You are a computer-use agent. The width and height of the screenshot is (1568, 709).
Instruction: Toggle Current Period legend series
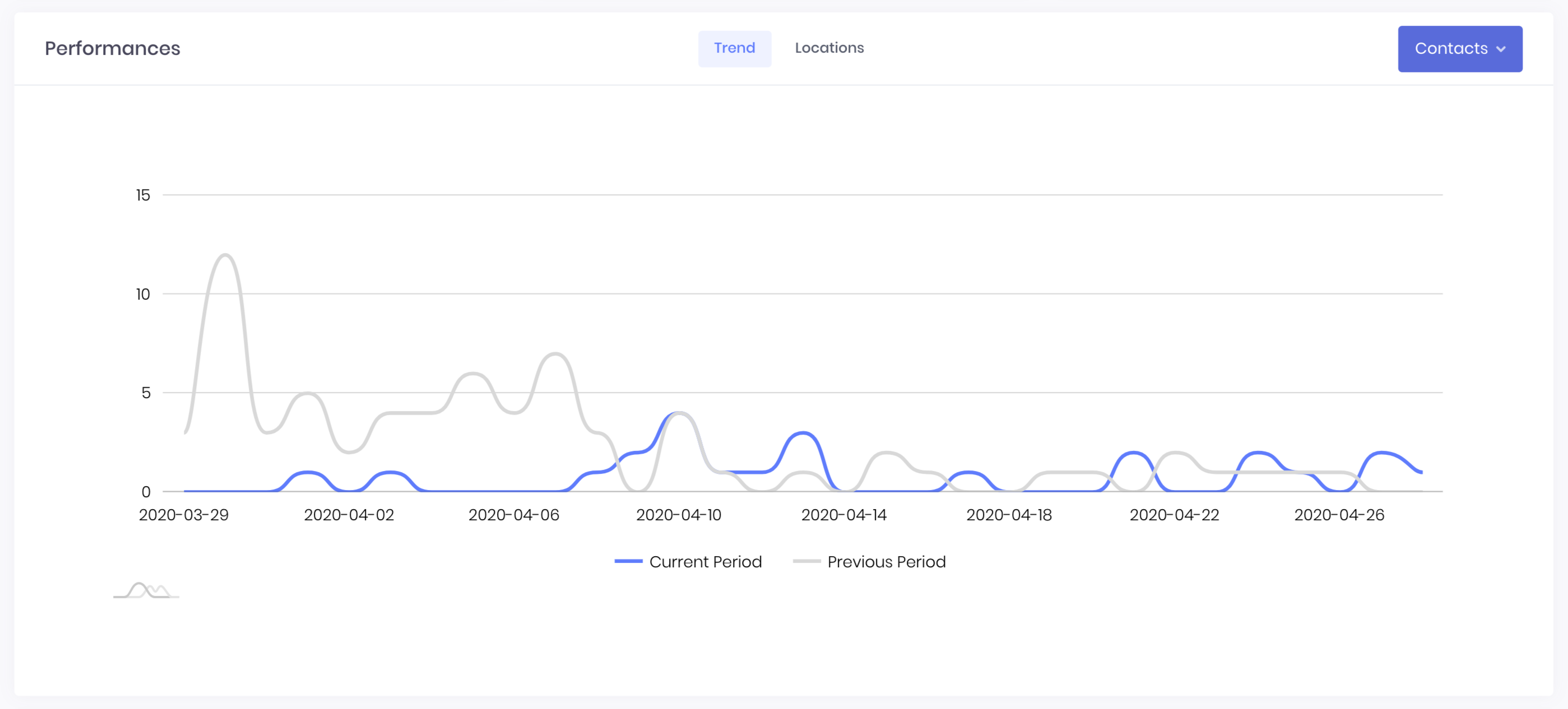coord(688,561)
